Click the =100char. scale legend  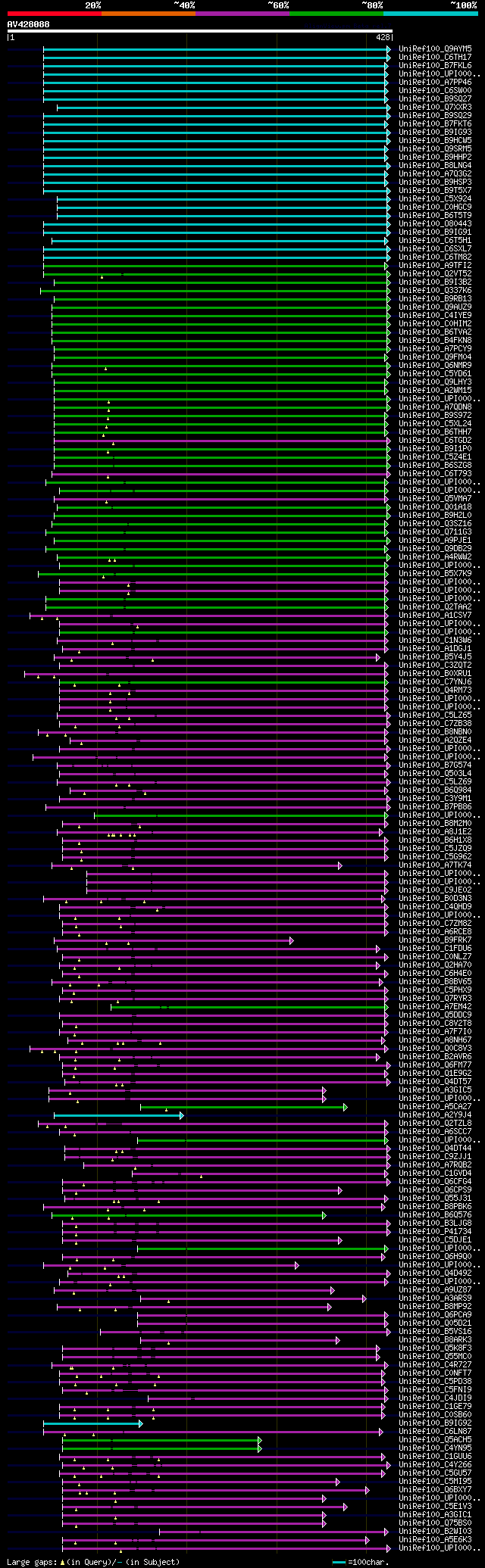361,1562
